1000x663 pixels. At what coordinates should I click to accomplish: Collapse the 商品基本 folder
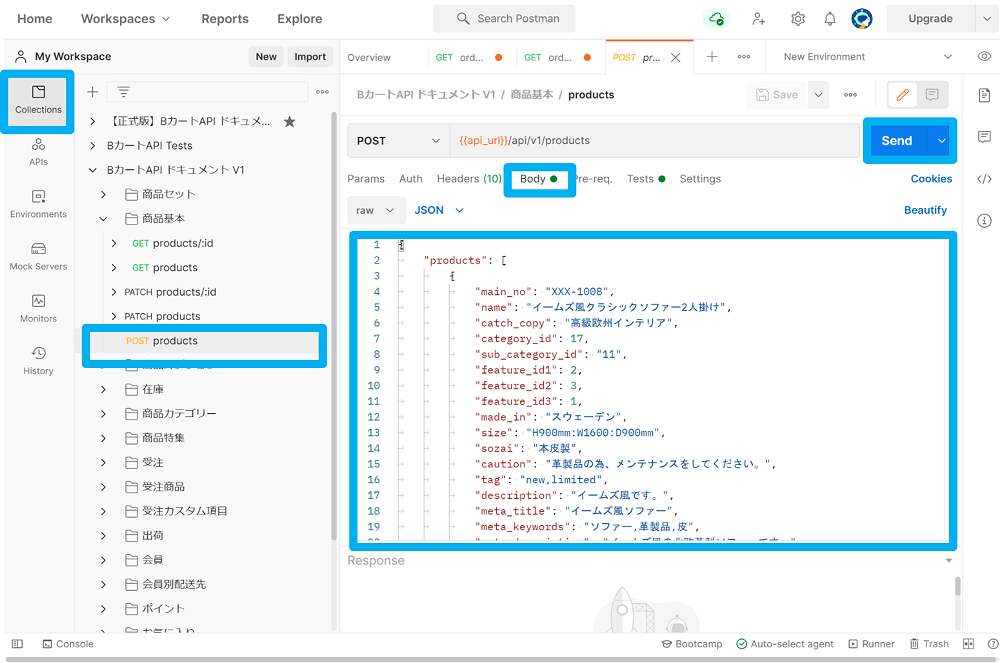pyautogui.click(x=103, y=219)
